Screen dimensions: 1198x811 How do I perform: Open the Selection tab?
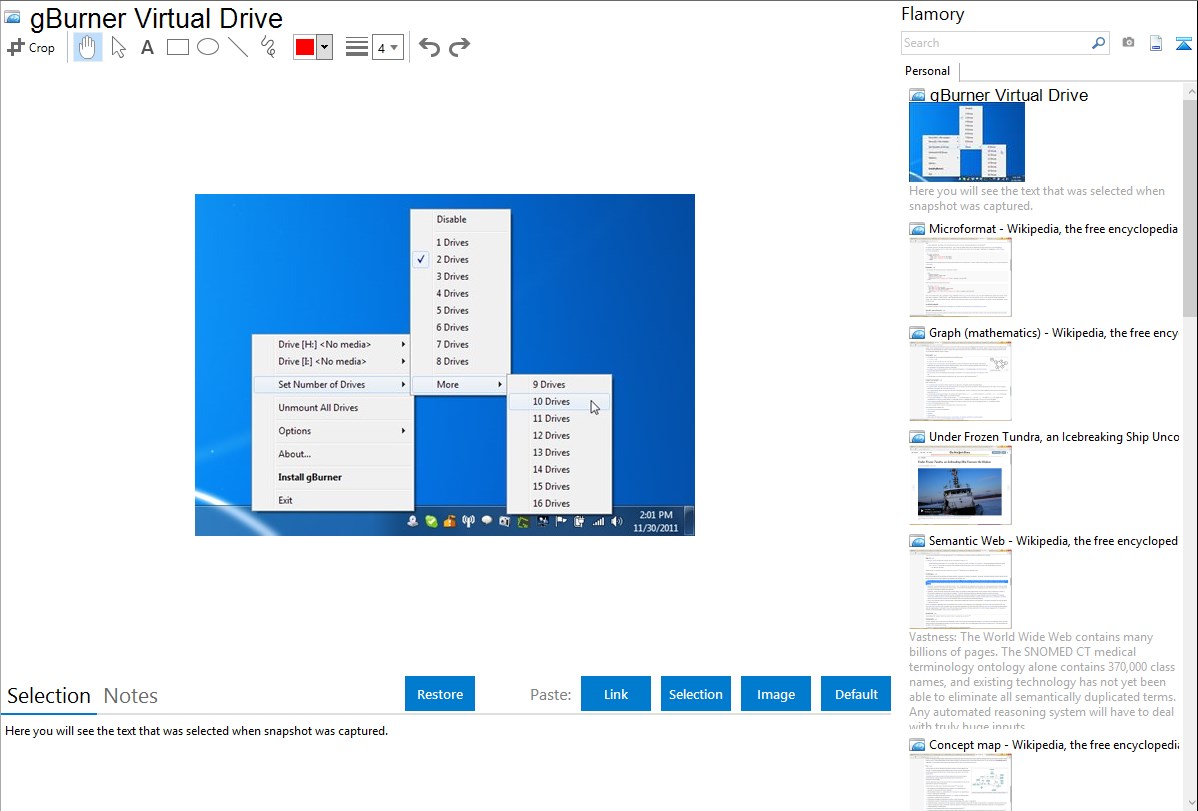[49, 696]
